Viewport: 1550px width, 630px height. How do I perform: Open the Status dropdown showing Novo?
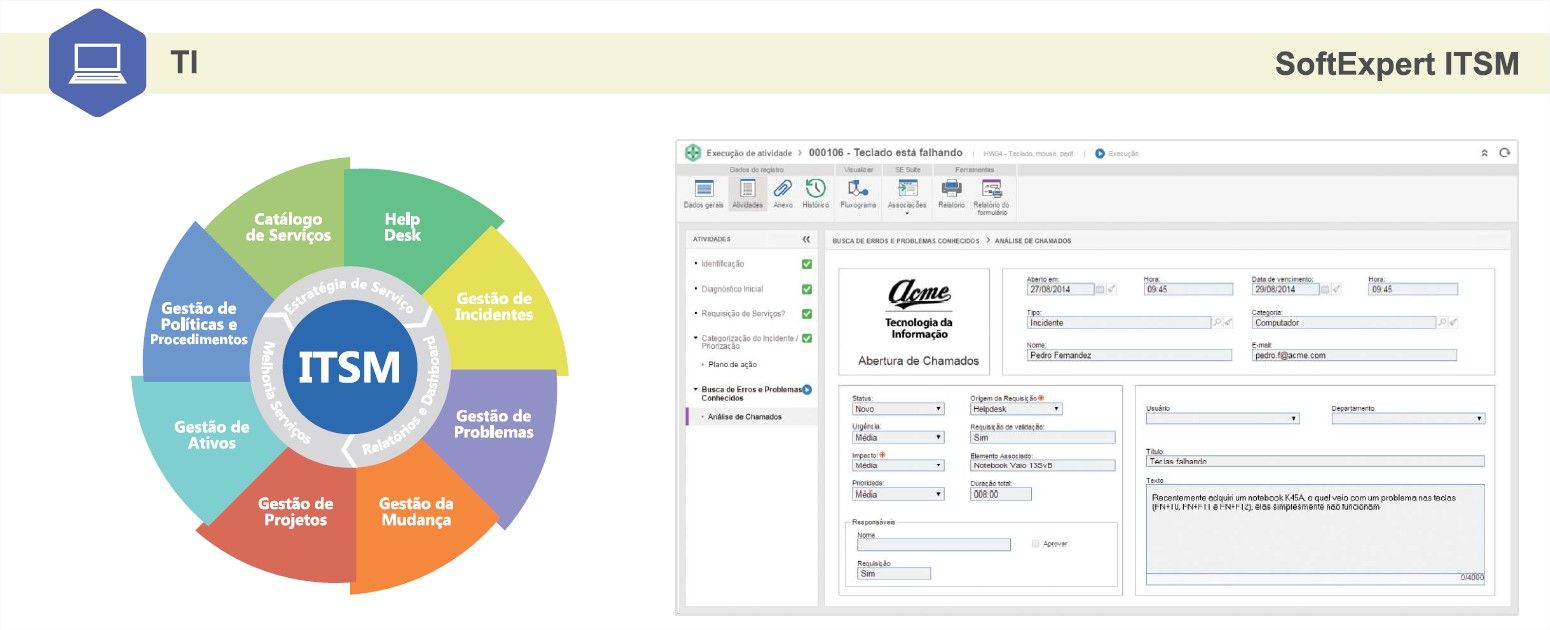897,408
